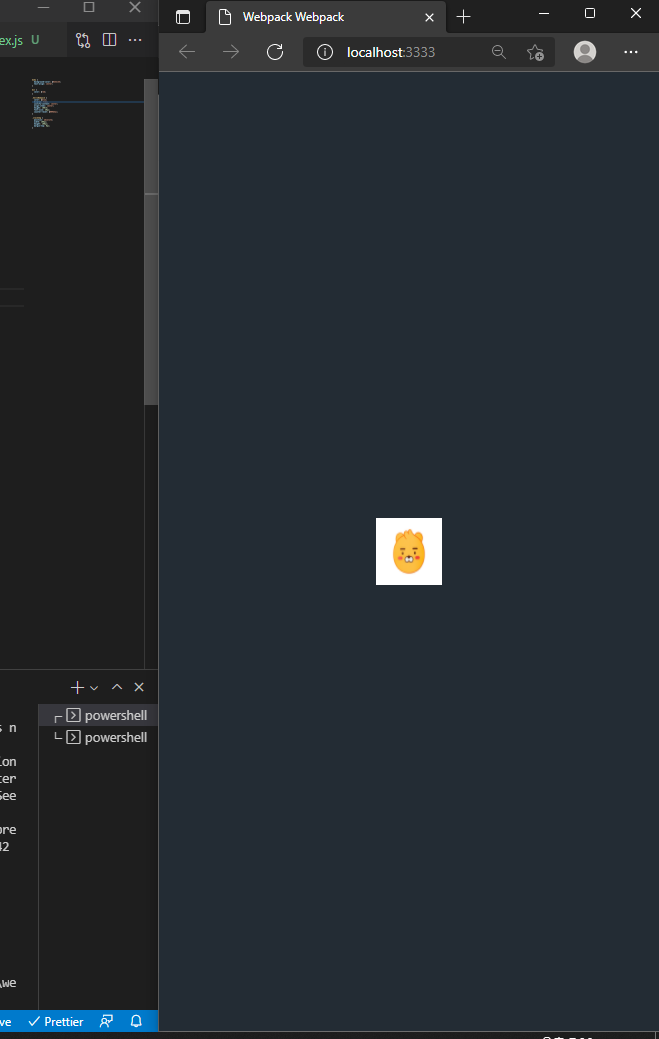Split the VS Code editor right

tap(110, 40)
